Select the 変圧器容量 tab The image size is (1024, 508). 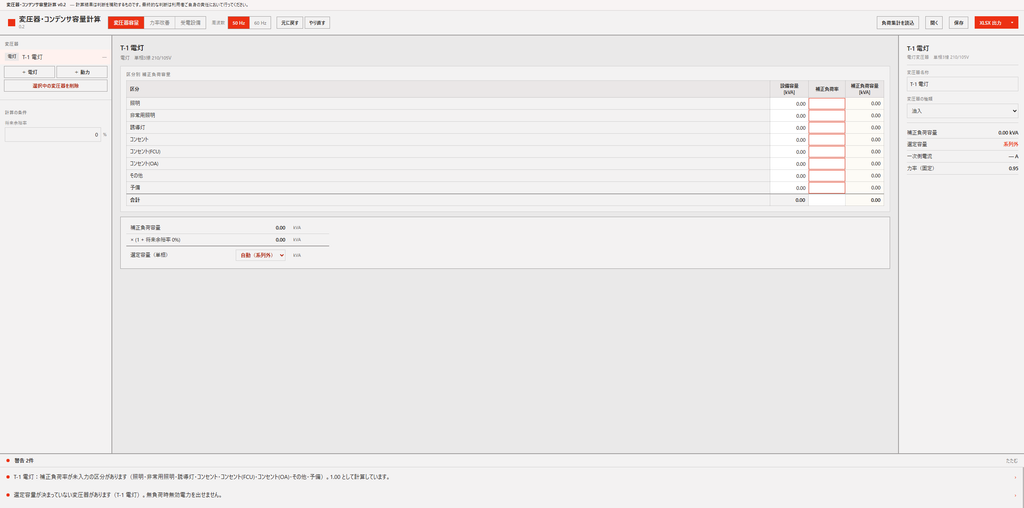click(x=125, y=23)
